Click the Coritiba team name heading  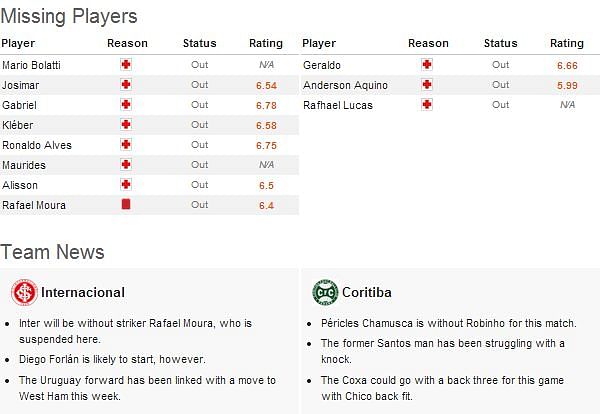pos(367,292)
